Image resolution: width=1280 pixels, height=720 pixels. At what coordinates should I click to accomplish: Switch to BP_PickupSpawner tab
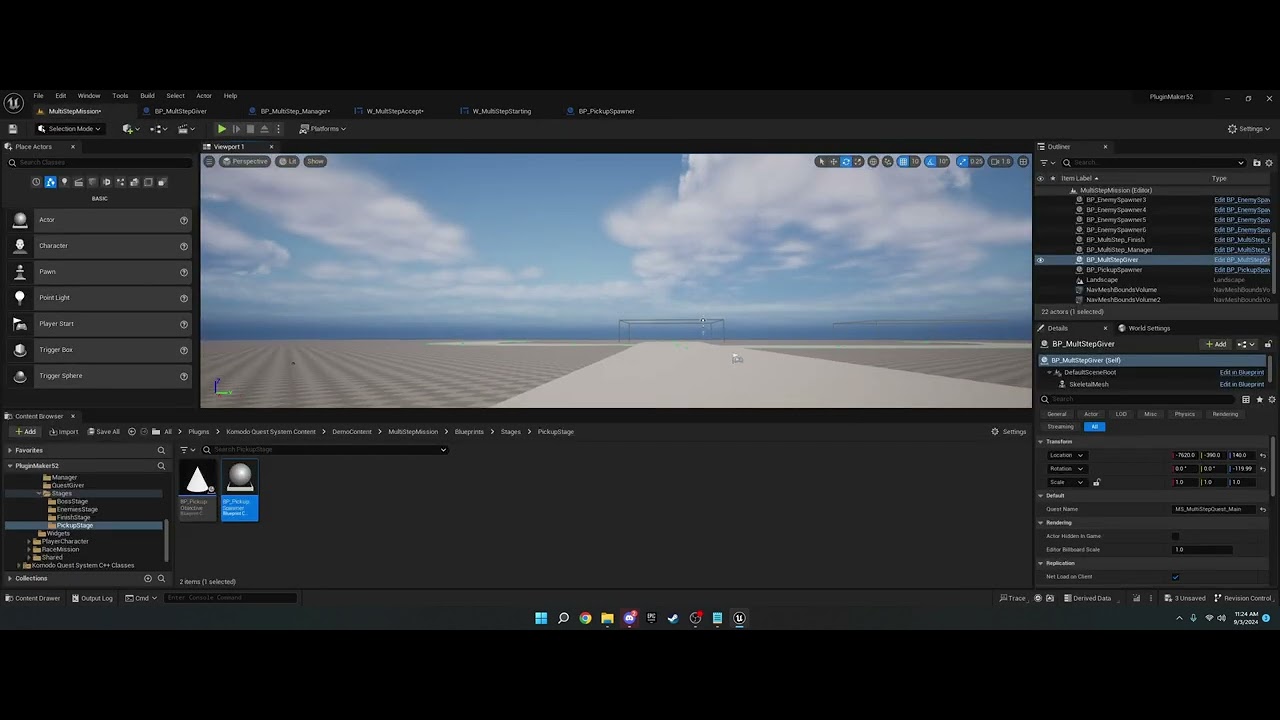click(x=606, y=111)
